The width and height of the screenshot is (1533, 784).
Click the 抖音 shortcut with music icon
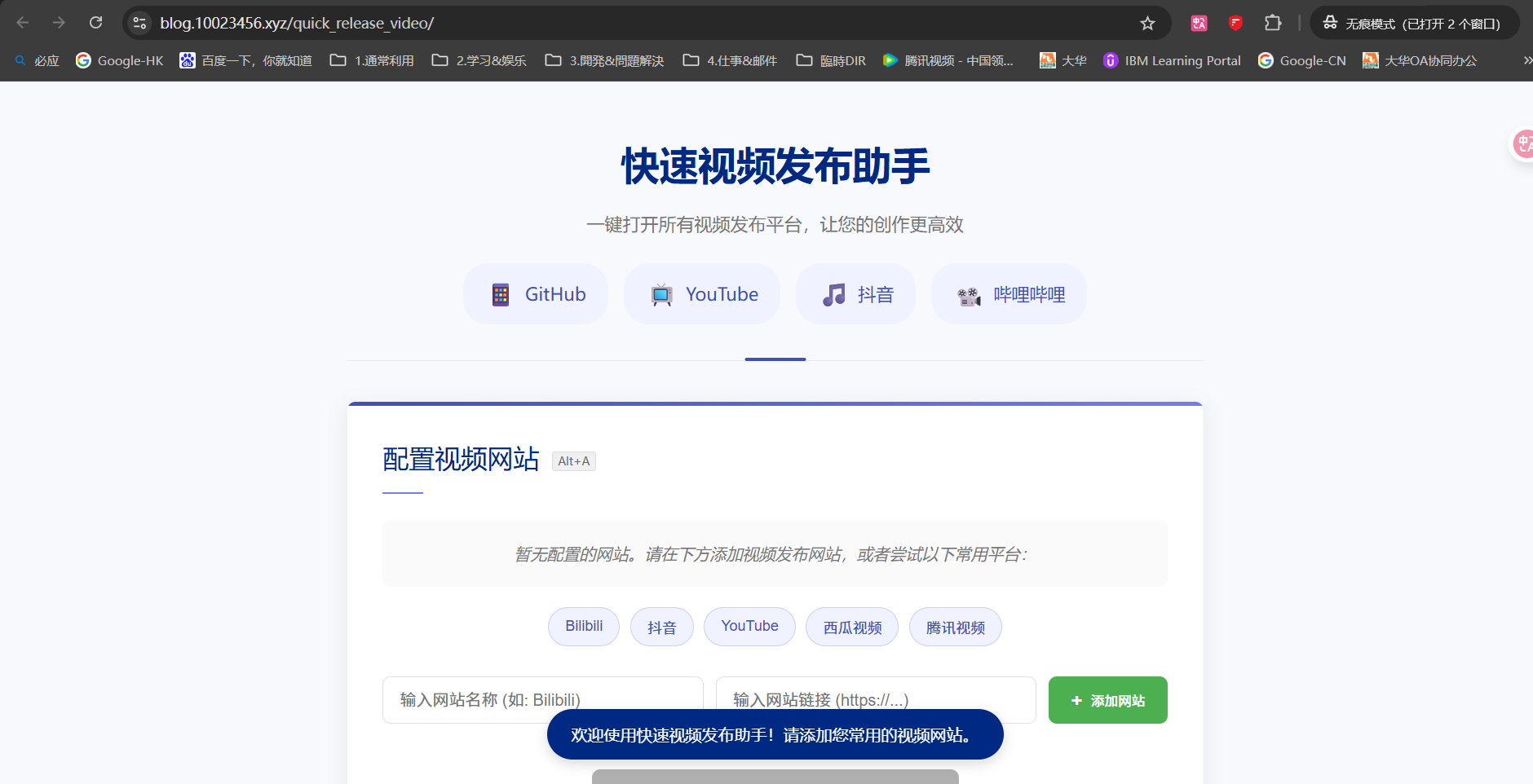[855, 294]
